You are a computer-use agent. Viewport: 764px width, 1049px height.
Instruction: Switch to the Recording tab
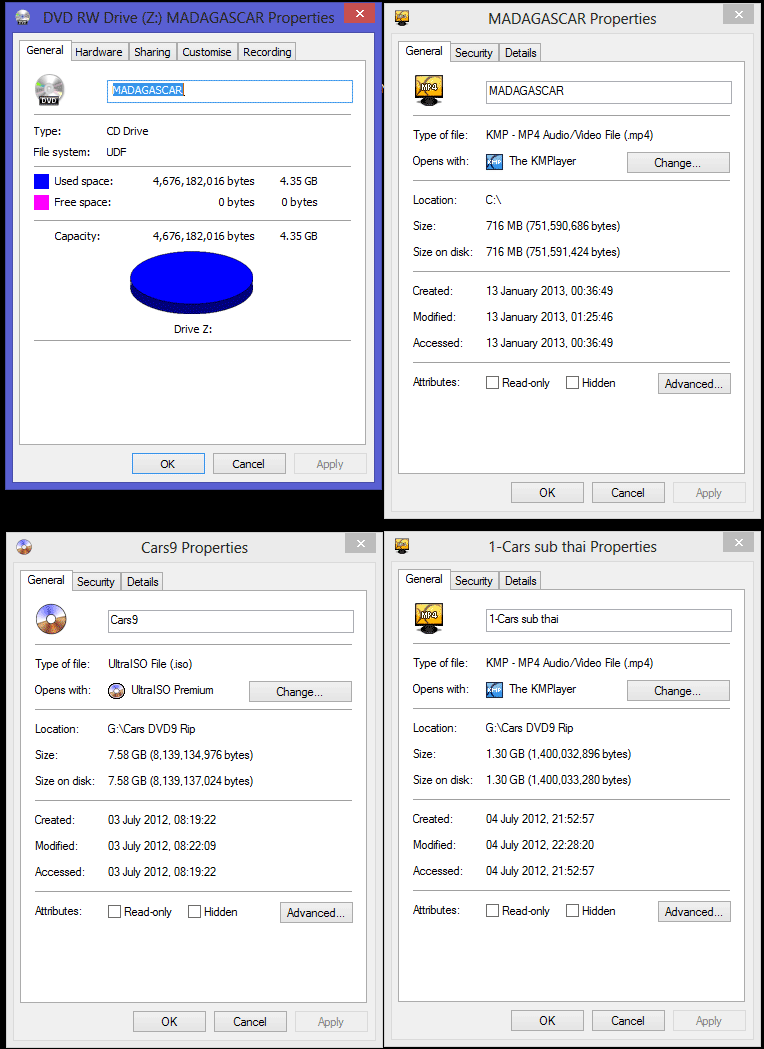267,52
